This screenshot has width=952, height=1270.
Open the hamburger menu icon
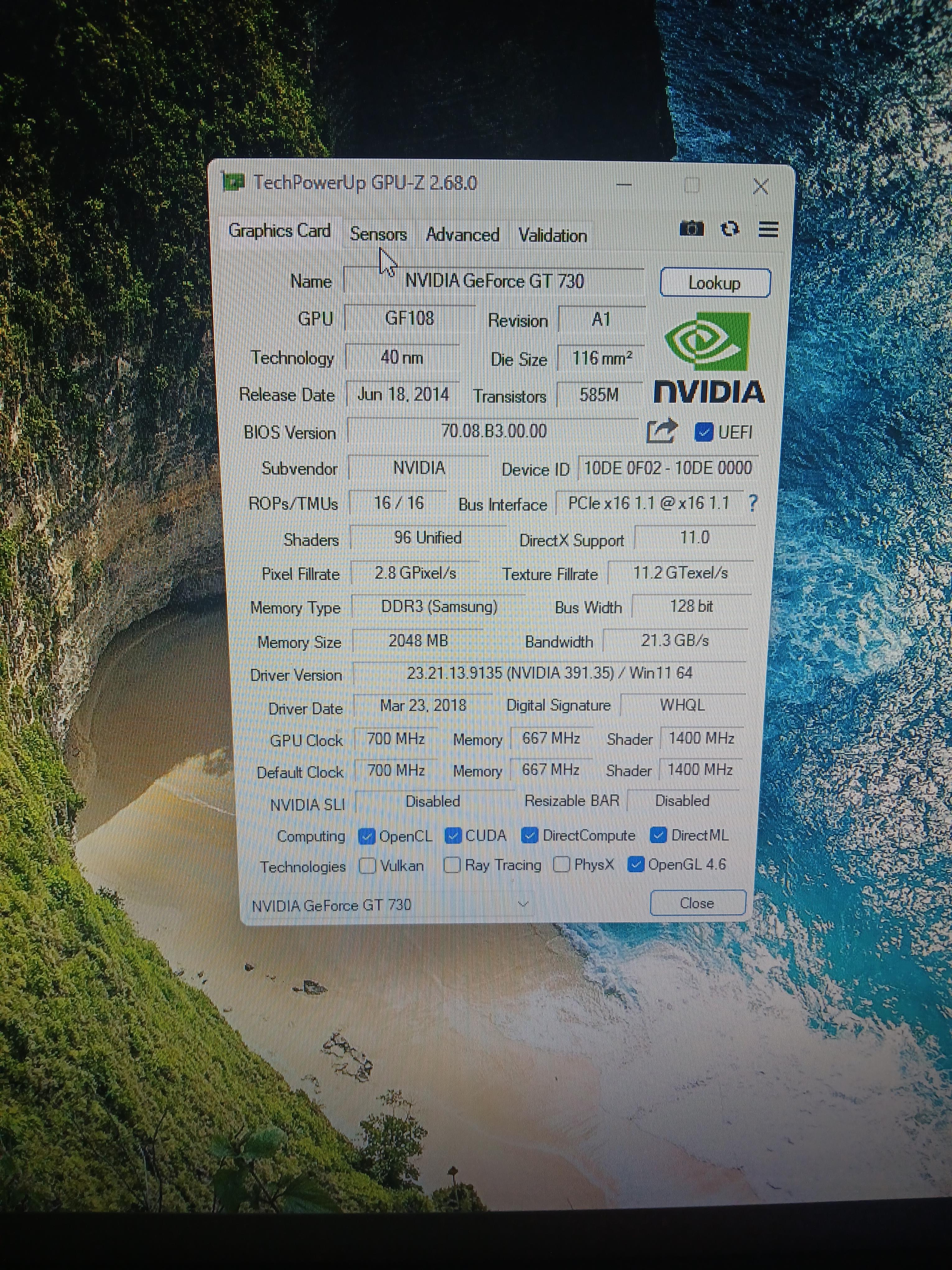tap(768, 229)
